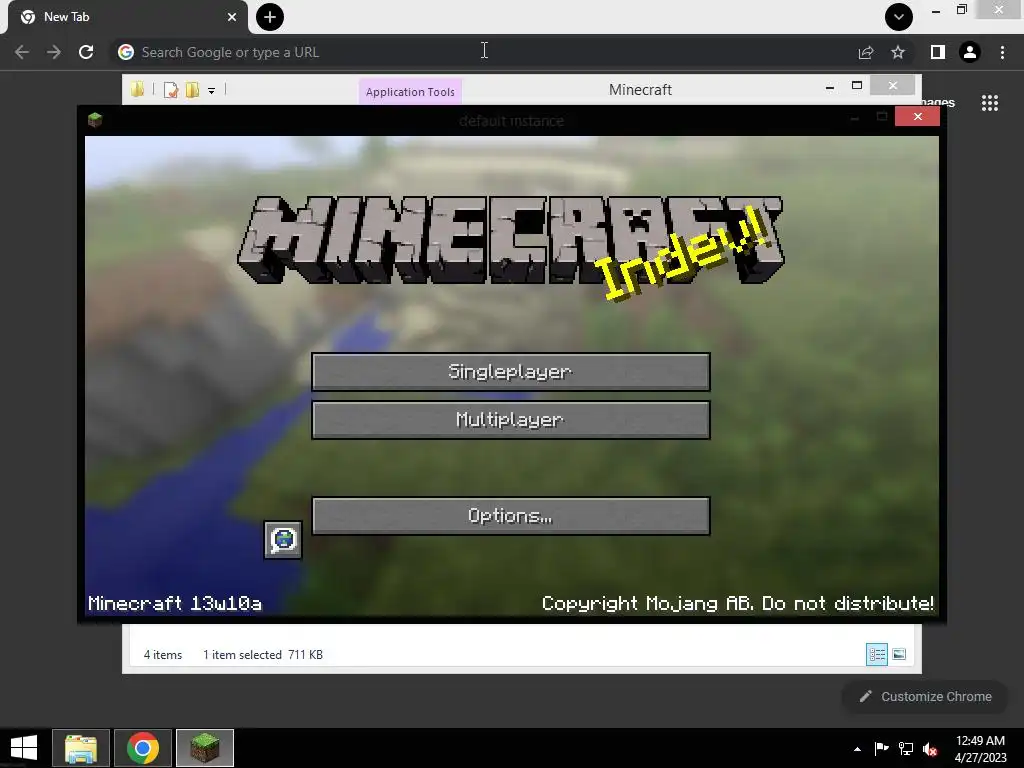Click the muted volume tray icon
The image size is (1024, 768).
[931, 749]
